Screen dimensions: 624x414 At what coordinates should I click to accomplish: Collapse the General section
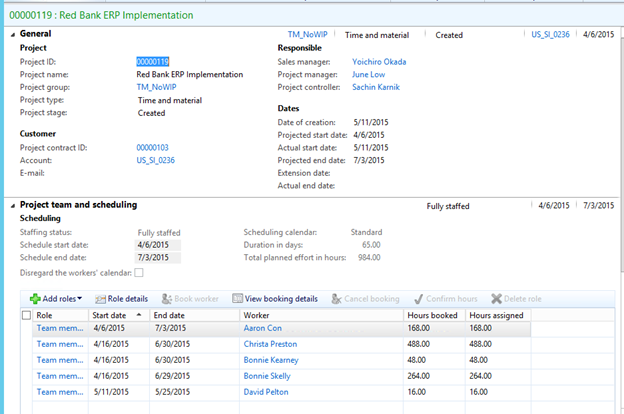point(13,35)
